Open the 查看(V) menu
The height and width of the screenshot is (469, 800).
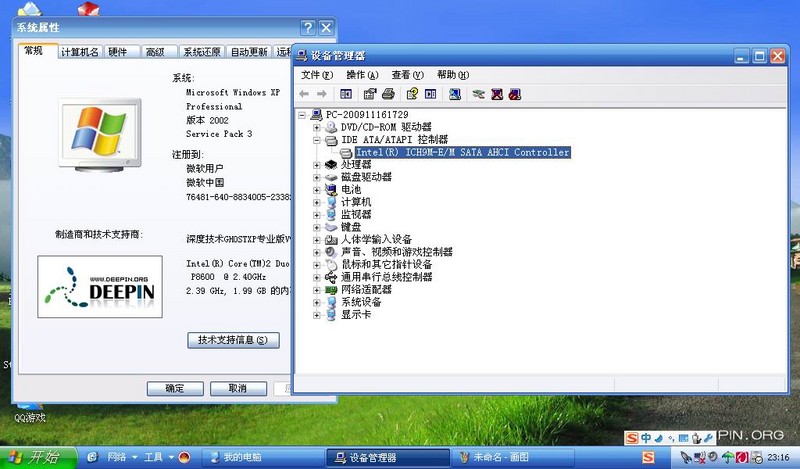[408, 75]
